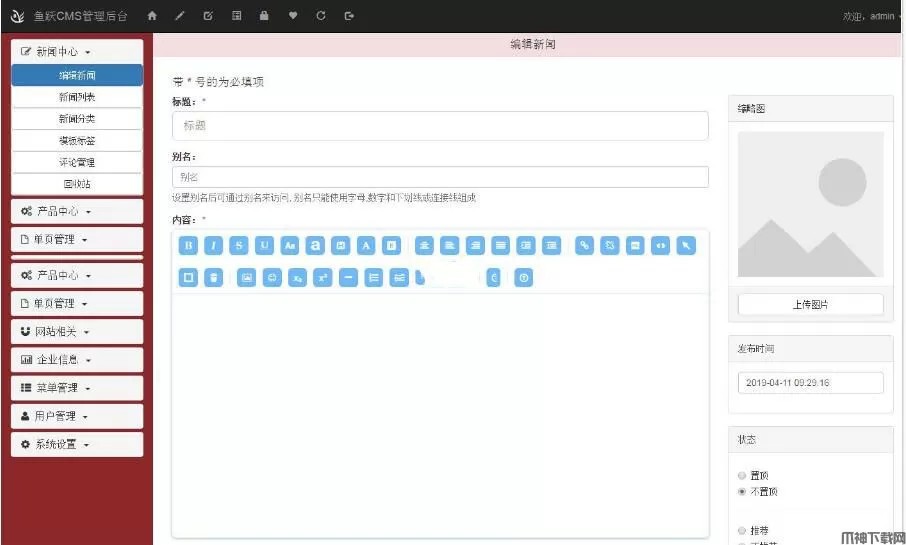Screen dimensions: 906x545
Task: Toggle italic formatting in editor toolbar
Action: [213, 246]
